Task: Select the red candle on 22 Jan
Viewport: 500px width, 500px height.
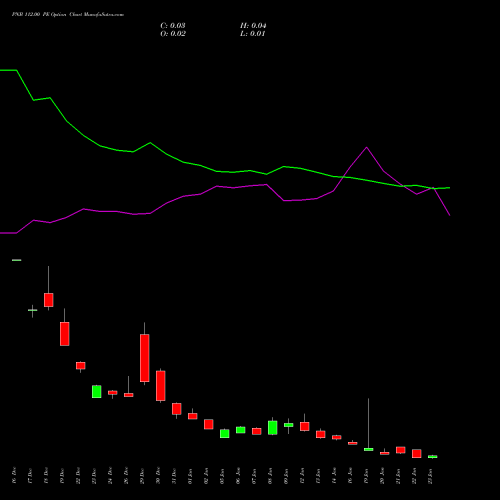Action: (x=417, y=453)
